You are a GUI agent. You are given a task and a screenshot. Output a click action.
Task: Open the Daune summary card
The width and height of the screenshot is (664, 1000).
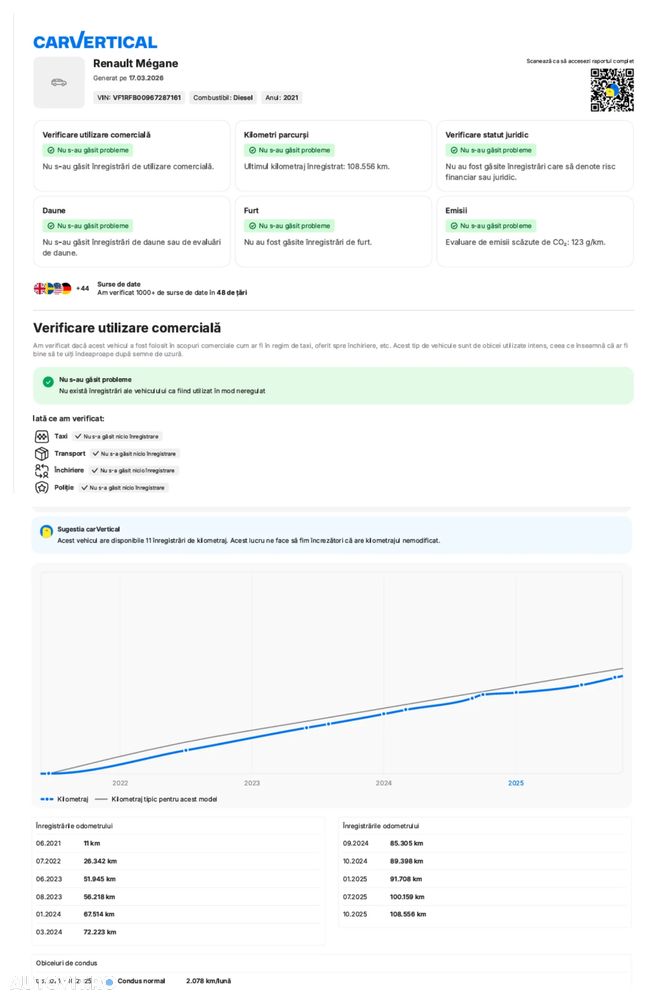[131, 231]
